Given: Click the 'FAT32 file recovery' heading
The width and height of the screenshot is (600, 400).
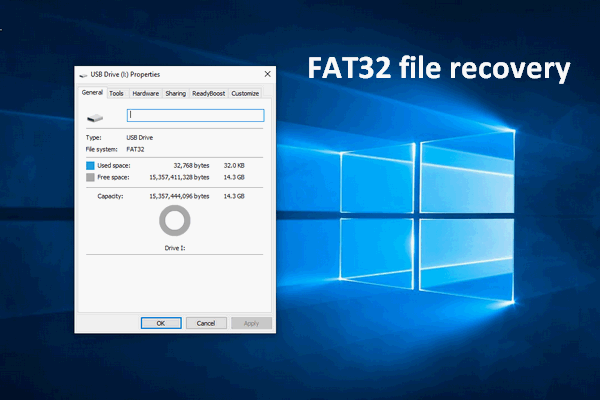Looking at the screenshot, I should (x=439, y=69).
